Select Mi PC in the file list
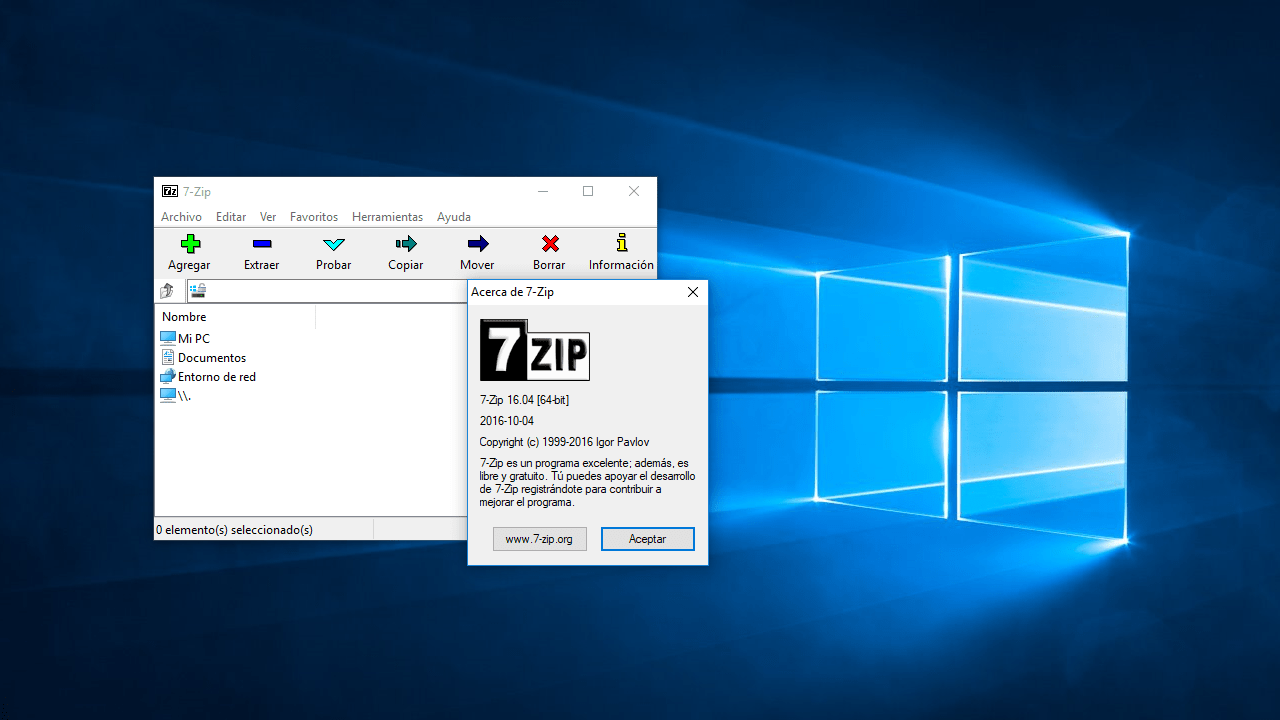The width and height of the screenshot is (1280, 720). [193, 338]
